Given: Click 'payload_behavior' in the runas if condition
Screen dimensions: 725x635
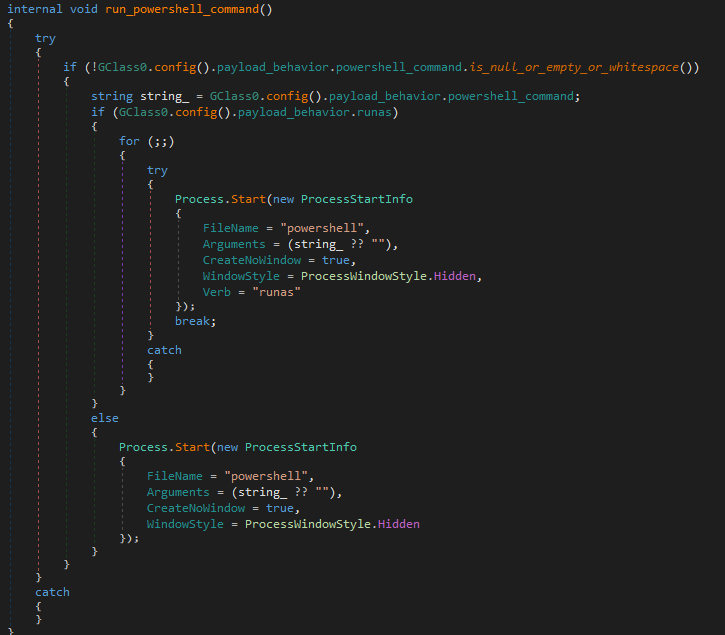Looking at the screenshot, I should tap(294, 113).
